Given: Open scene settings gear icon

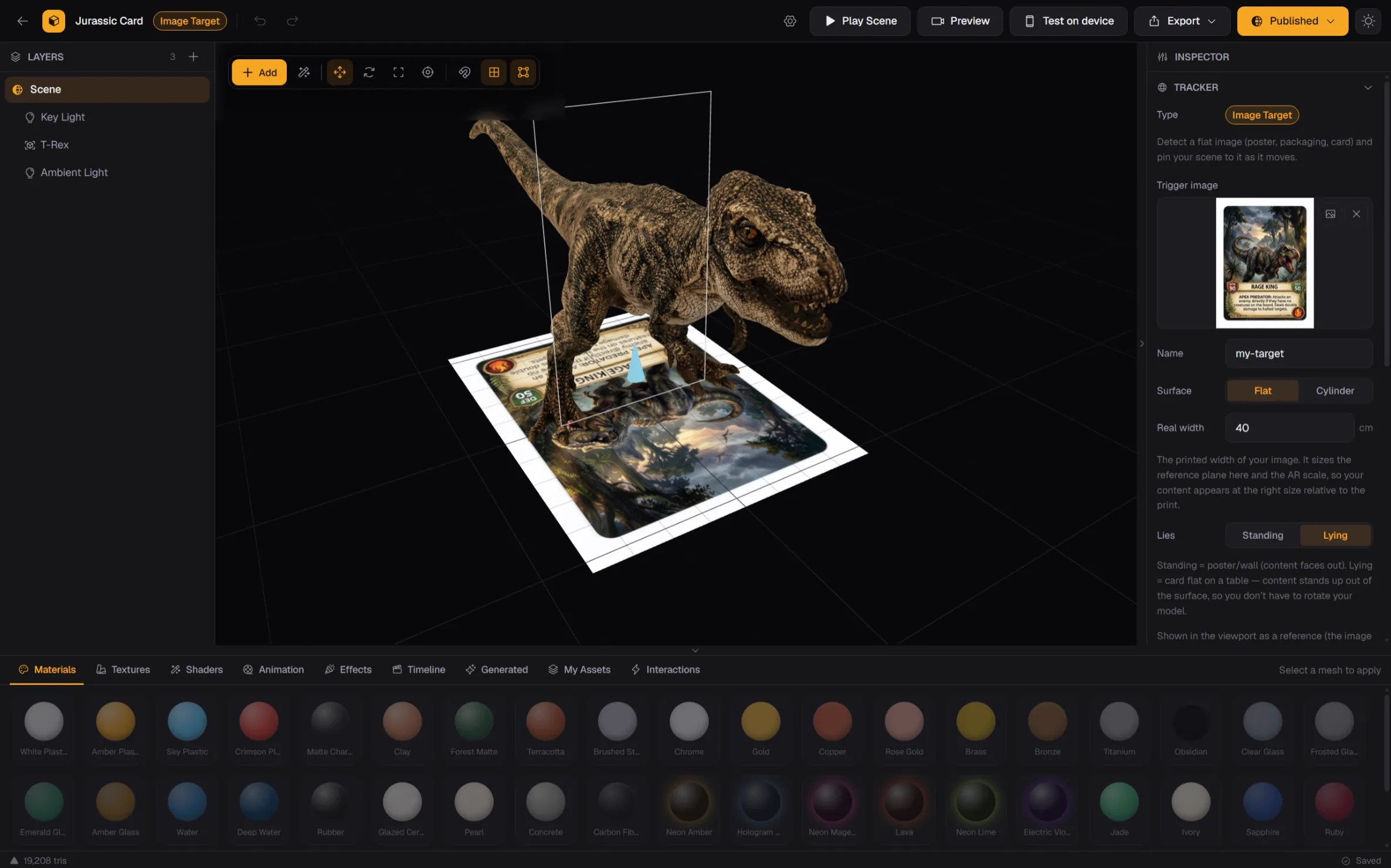Looking at the screenshot, I should [x=790, y=21].
